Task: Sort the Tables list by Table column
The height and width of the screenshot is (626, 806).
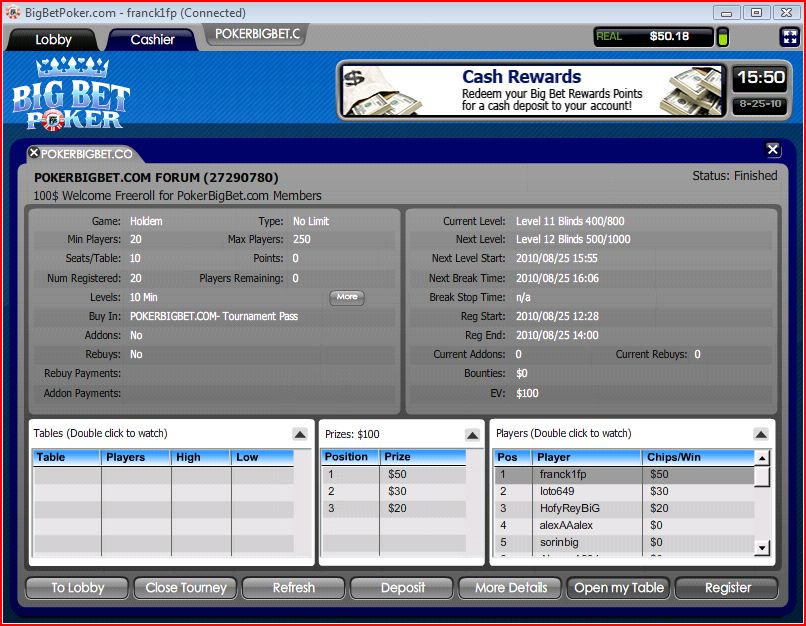Action: tap(67, 457)
